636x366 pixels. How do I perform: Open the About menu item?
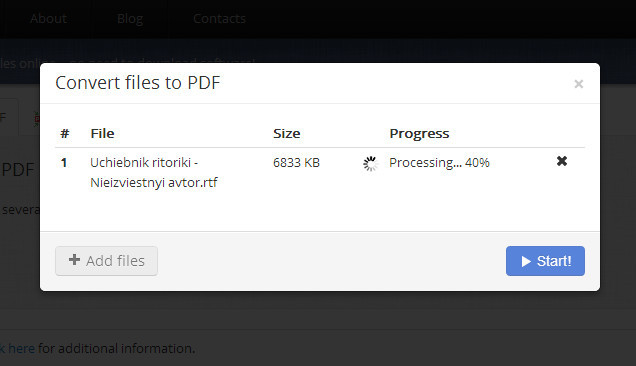tap(49, 19)
